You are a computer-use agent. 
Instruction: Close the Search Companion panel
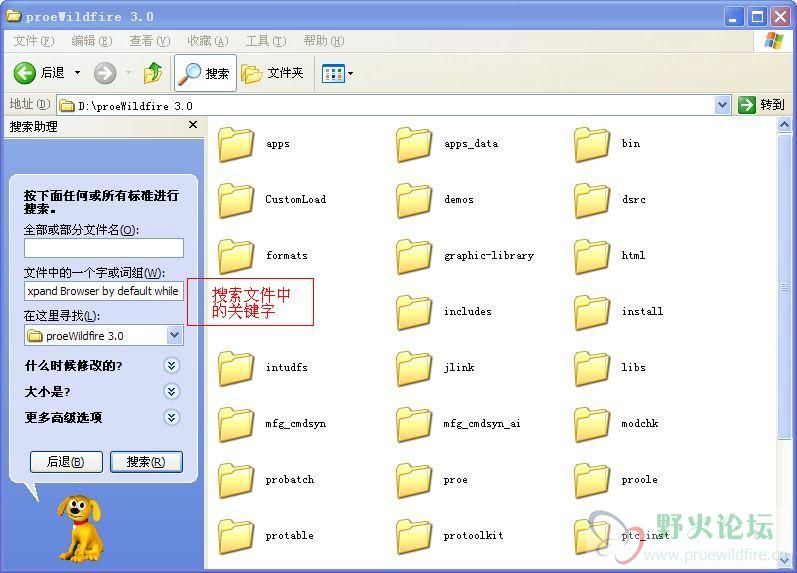(x=193, y=125)
